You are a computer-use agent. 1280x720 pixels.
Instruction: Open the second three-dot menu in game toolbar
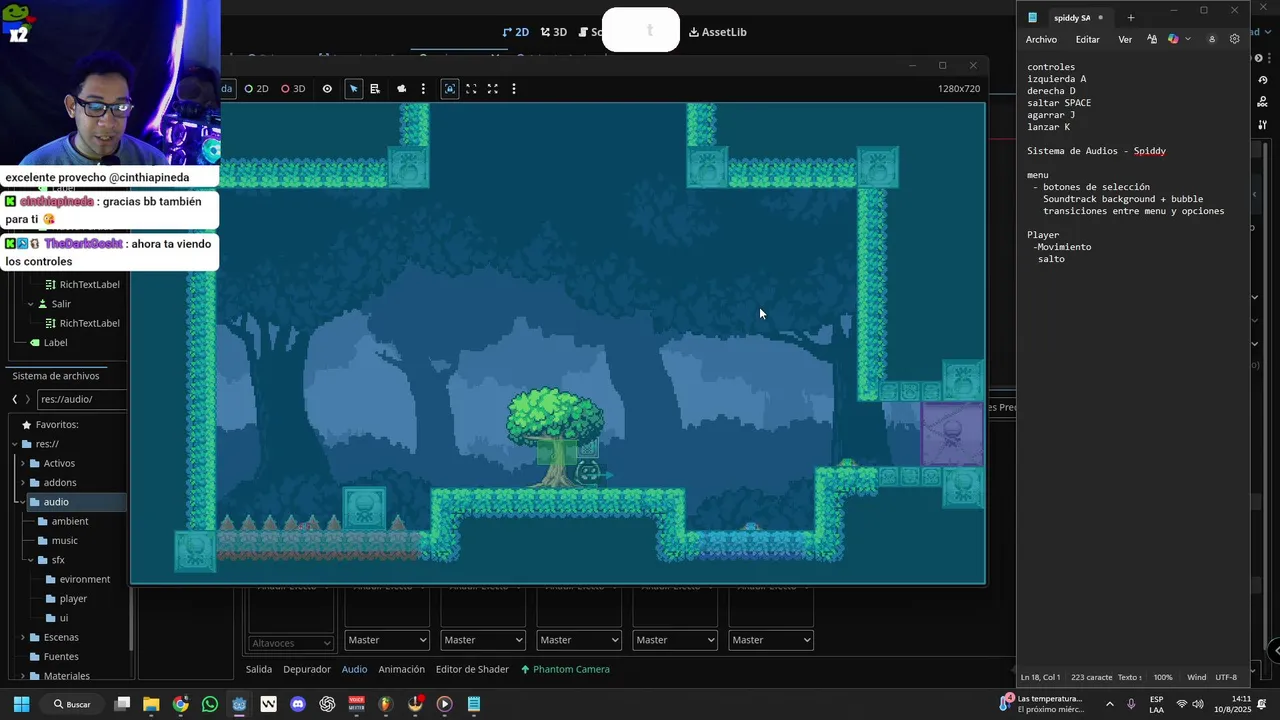514,89
